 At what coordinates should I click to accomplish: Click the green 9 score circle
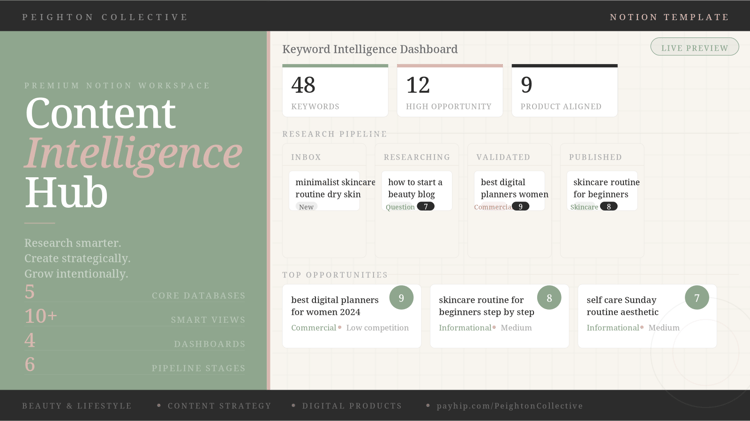pos(401,298)
